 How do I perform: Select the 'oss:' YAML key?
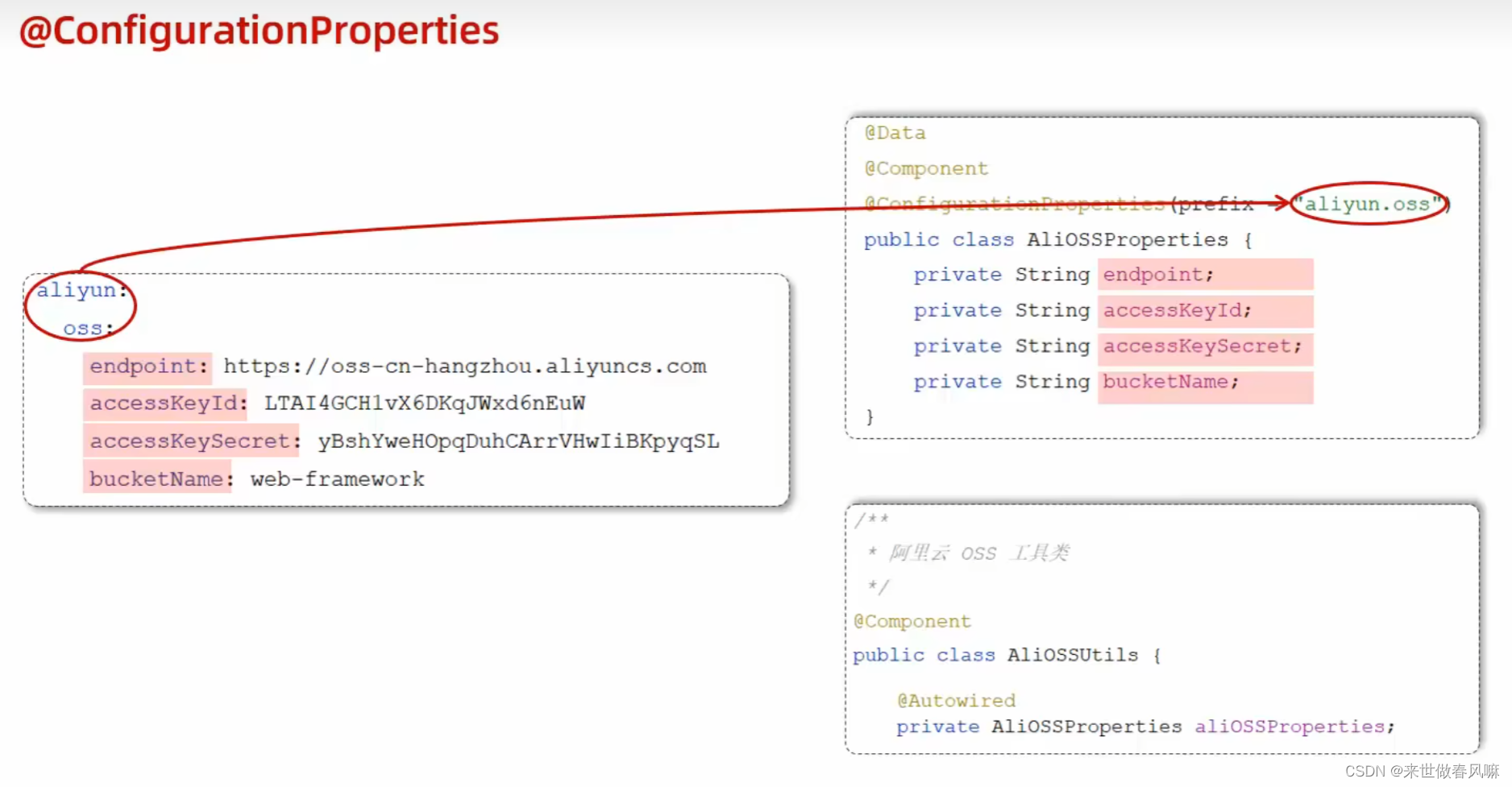point(88,329)
